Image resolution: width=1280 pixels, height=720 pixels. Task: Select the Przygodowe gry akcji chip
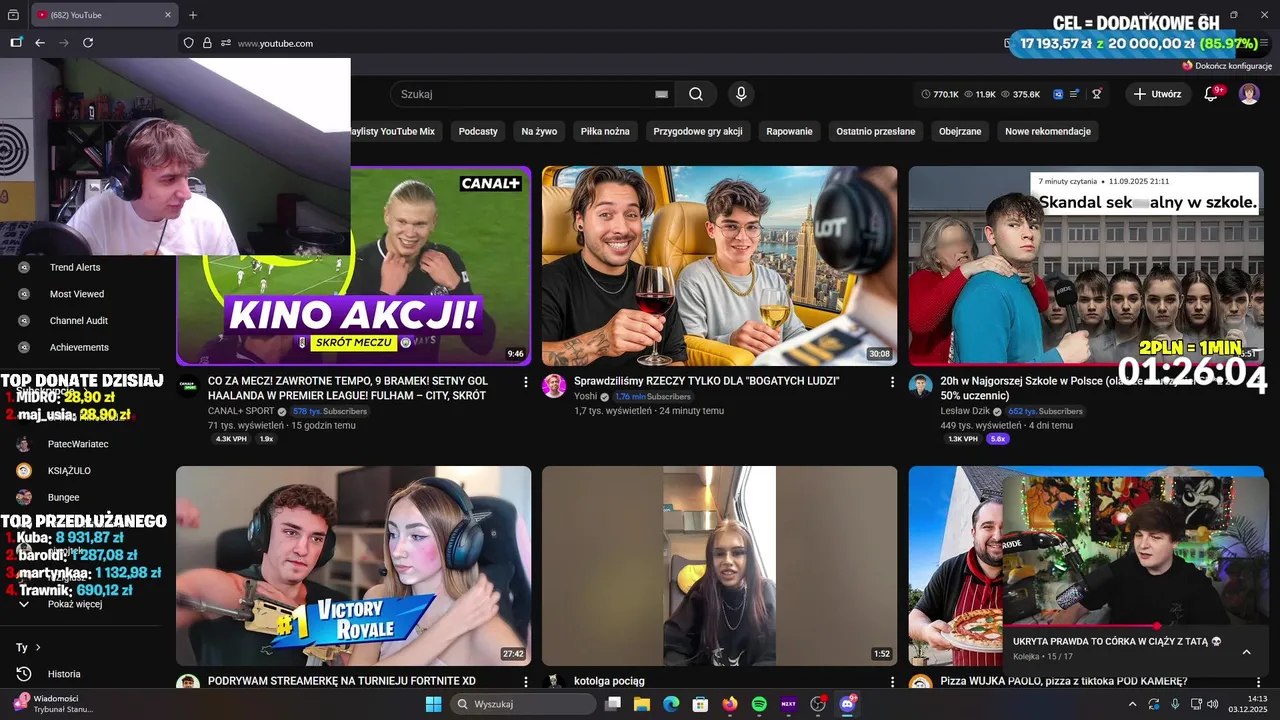[698, 131]
